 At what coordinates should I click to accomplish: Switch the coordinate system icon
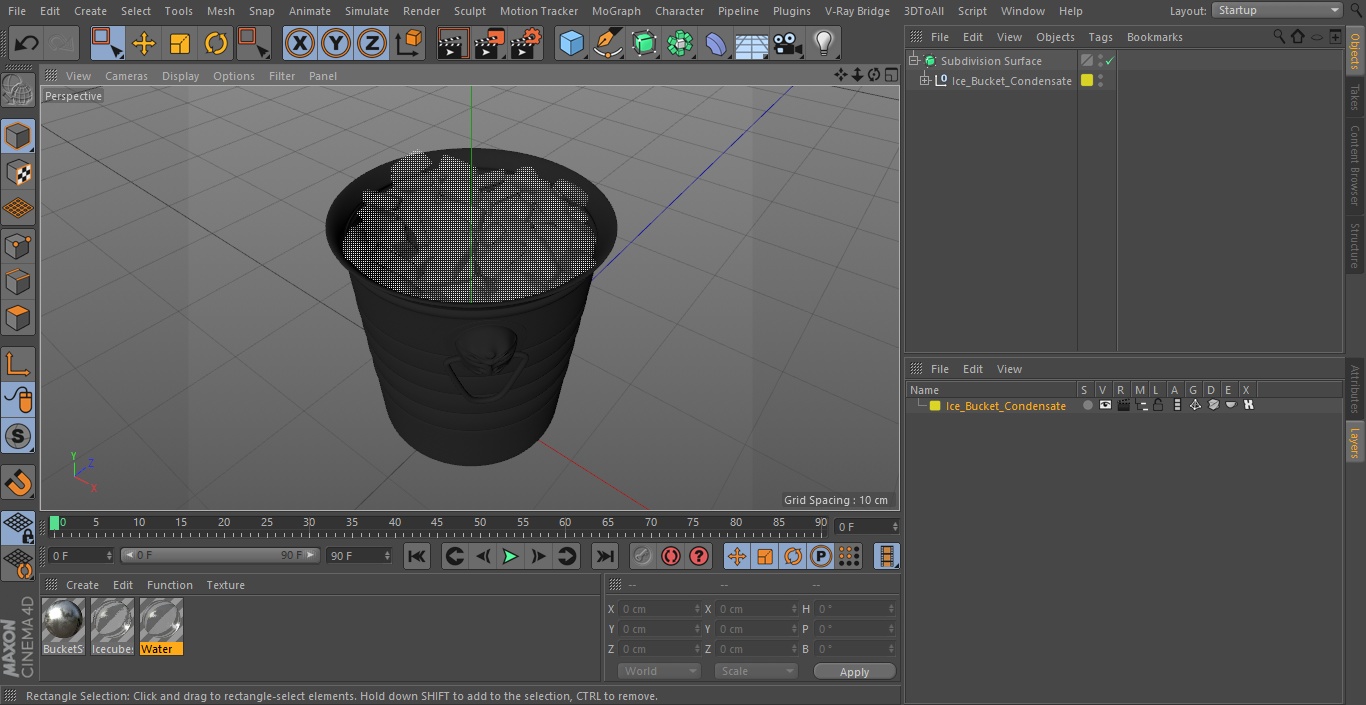coord(409,43)
